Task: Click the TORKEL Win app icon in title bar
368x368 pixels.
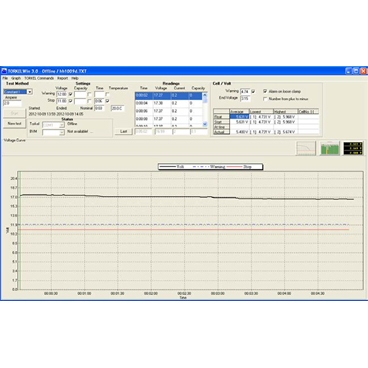Action: point(4,71)
